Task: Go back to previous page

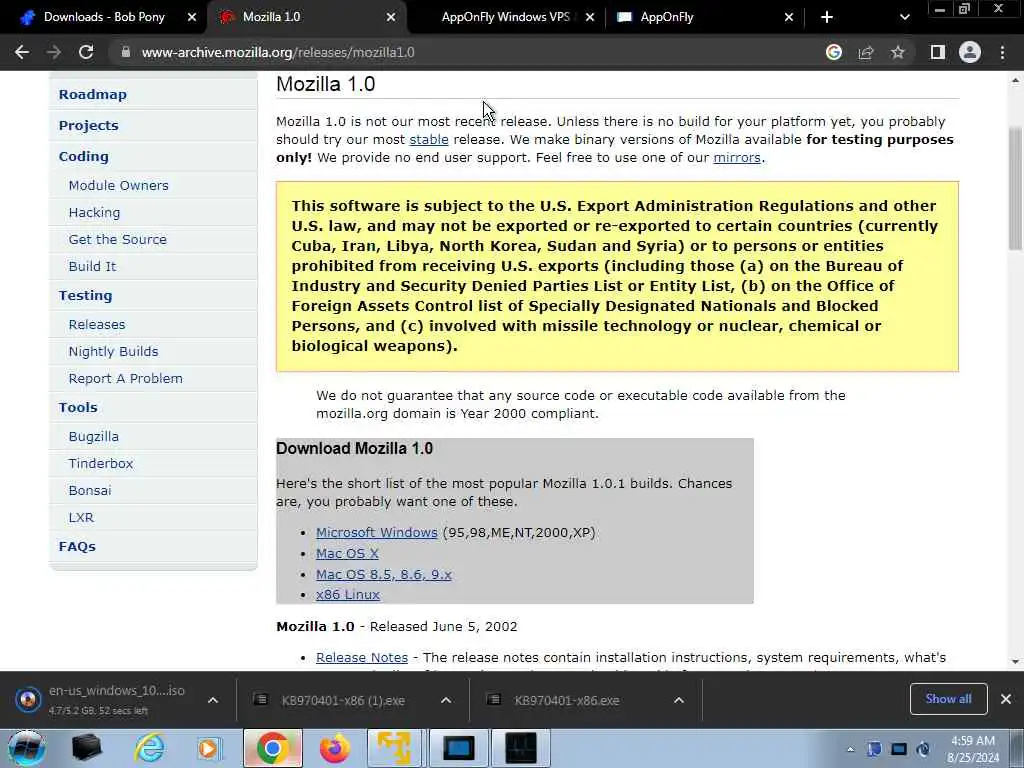Action: 22,52
